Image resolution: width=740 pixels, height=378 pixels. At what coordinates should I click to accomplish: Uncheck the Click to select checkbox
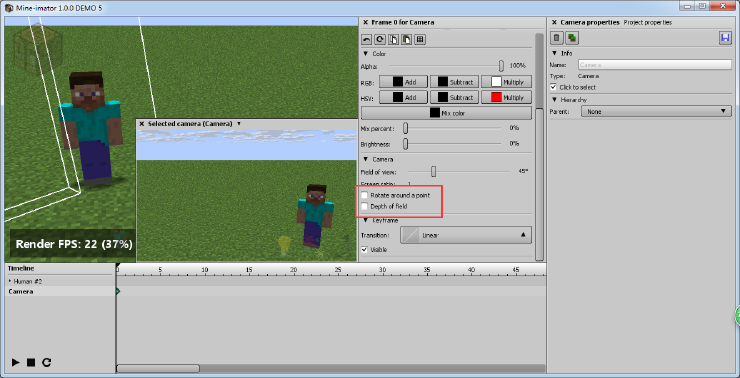tap(554, 87)
